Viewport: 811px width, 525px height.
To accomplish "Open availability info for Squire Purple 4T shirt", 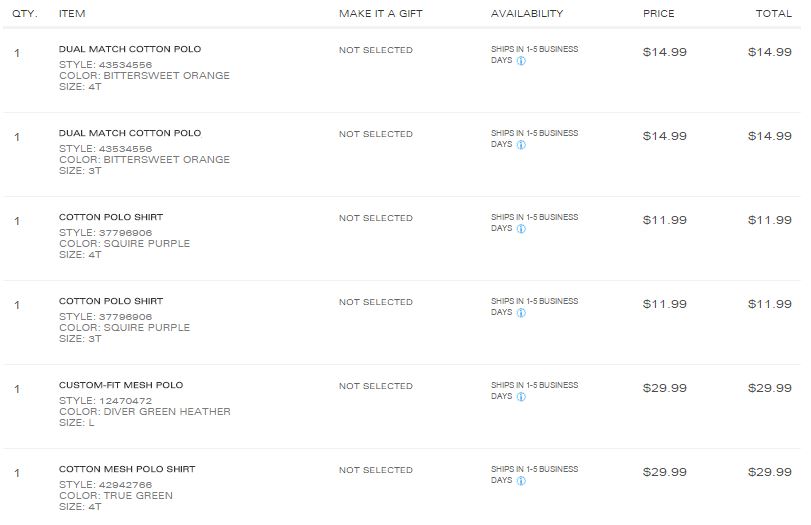I will pyautogui.click(x=522, y=229).
